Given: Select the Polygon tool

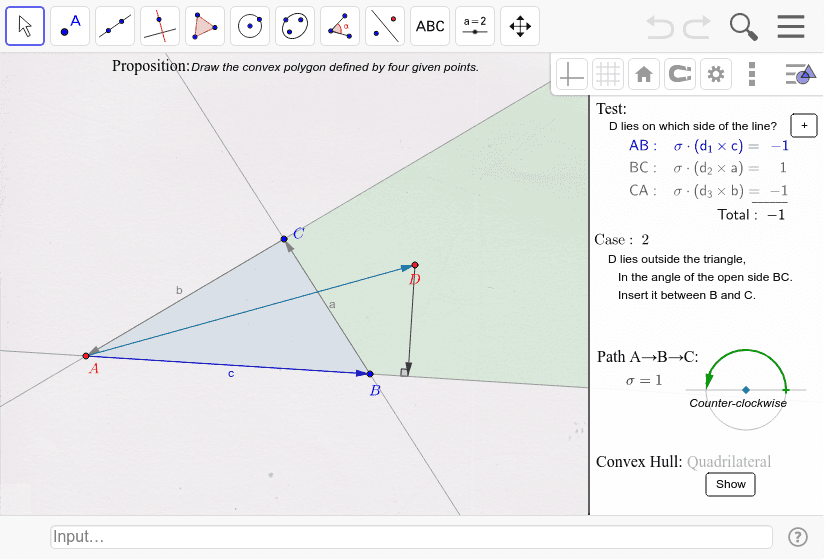Looking at the screenshot, I should point(205,26).
